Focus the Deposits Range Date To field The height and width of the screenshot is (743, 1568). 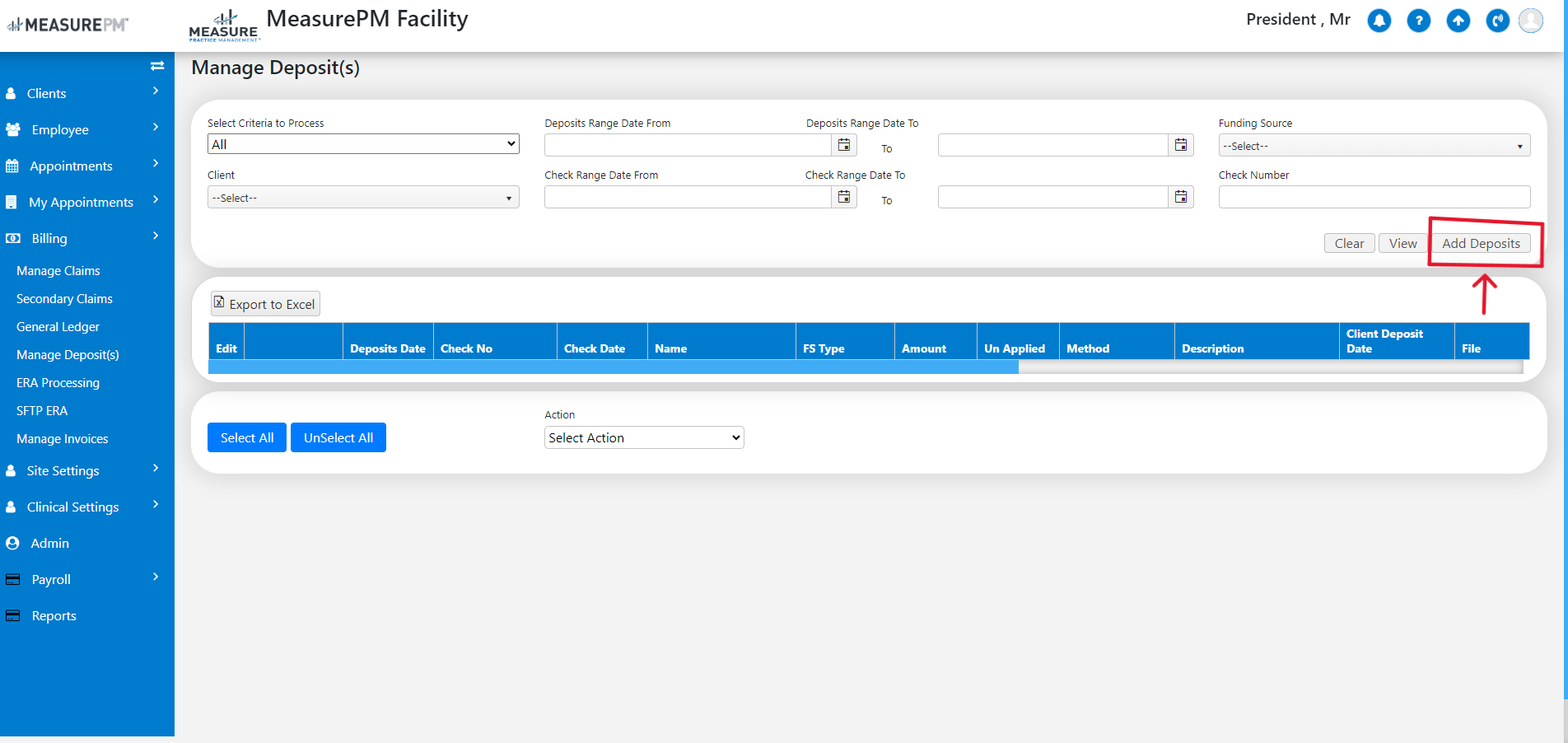(x=1053, y=145)
